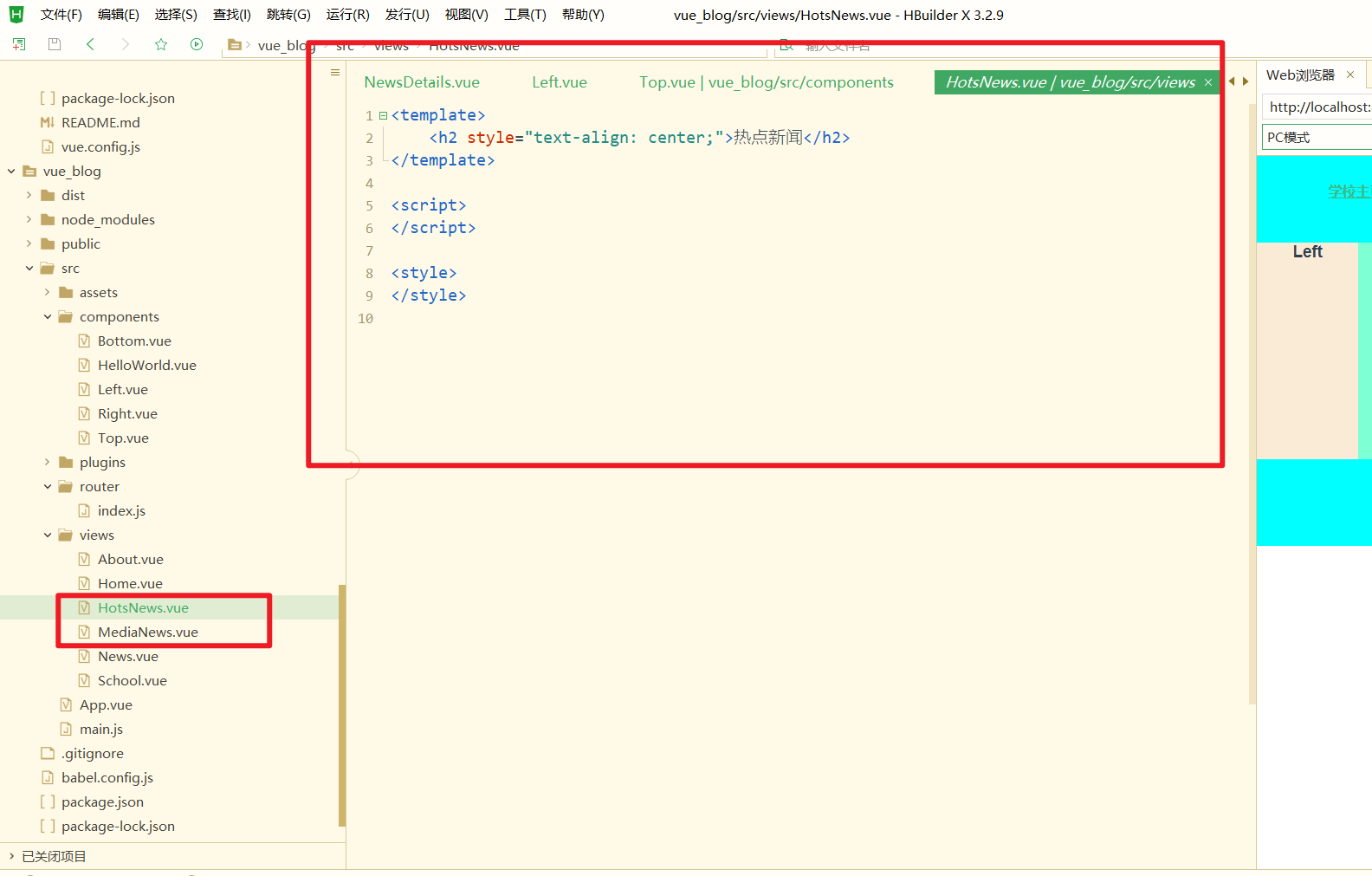This screenshot has height=876, width=1372.
Task: Open vue.config.js in the file tree
Action: [x=100, y=147]
